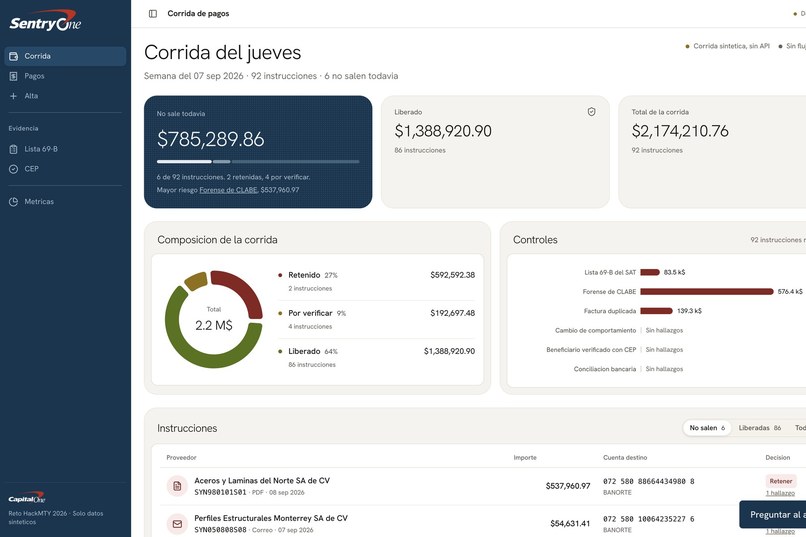Click the Por verificar 9% legend row
Viewport: 806px width, 537px height.
(376, 319)
